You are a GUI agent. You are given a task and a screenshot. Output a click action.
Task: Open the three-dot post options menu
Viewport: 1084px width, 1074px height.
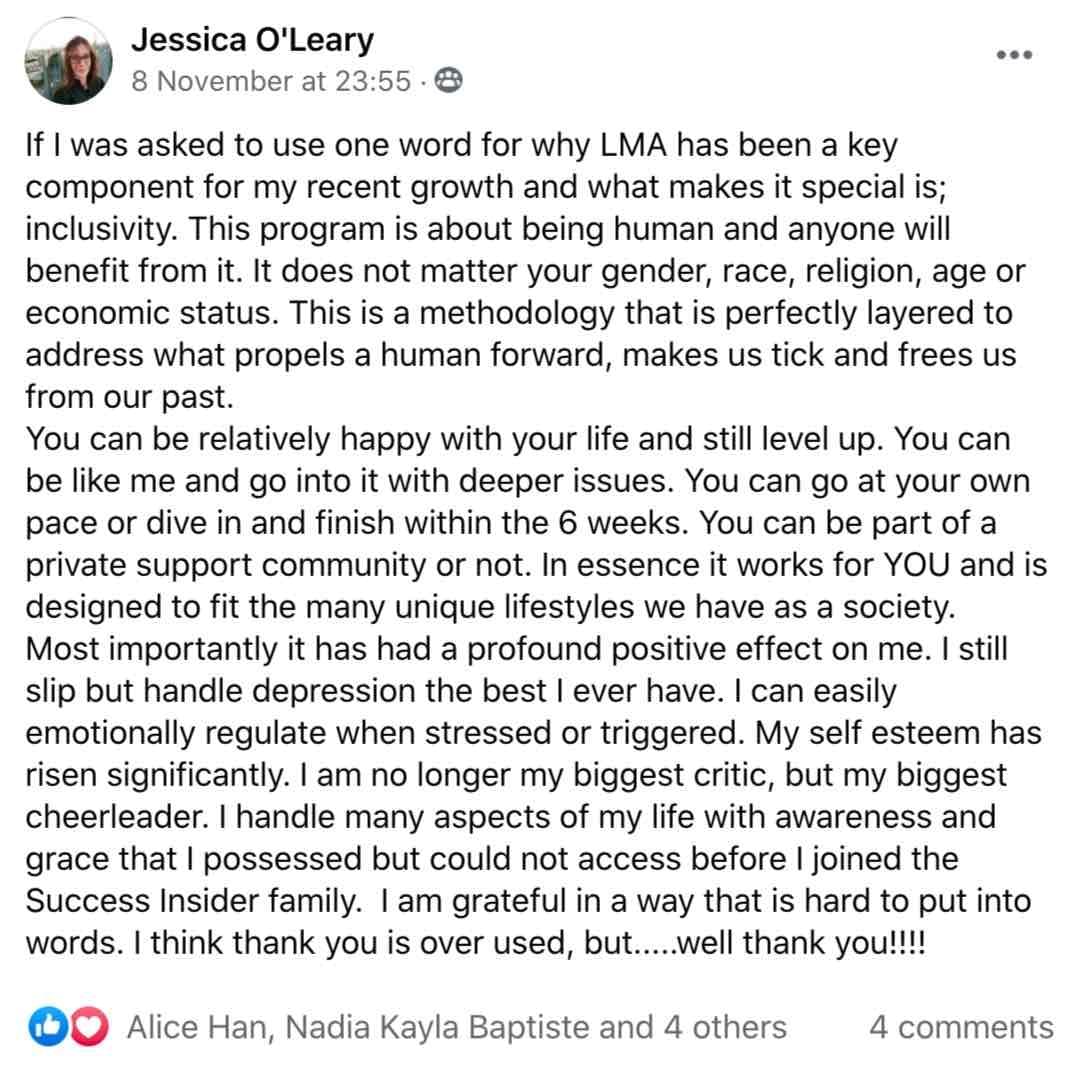tap(1014, 55)
